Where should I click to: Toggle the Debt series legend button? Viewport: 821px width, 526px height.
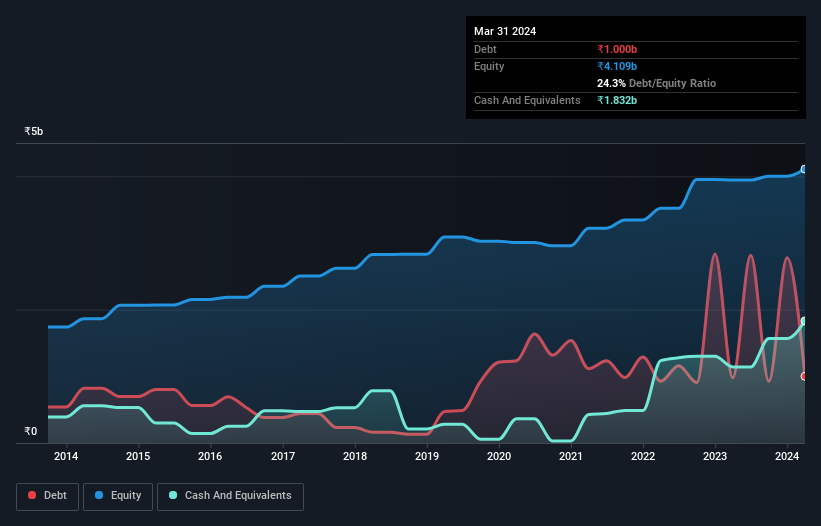(48, 496)
